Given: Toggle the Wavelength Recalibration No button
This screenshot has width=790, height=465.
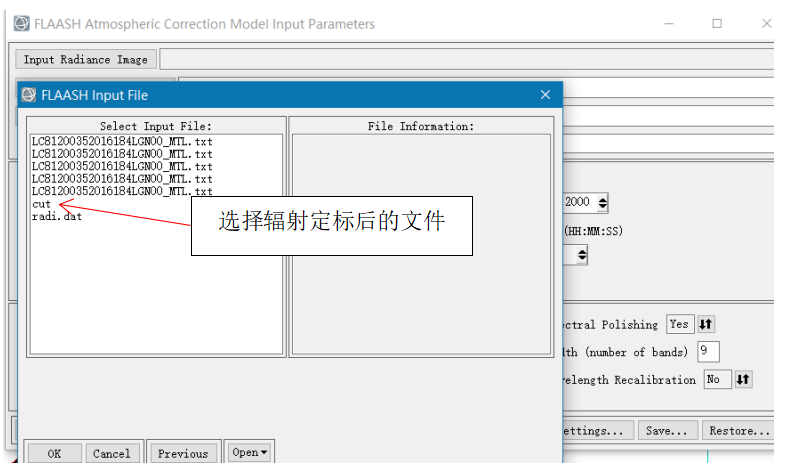Looking at the screenshot, I should (x=717, y=379).
